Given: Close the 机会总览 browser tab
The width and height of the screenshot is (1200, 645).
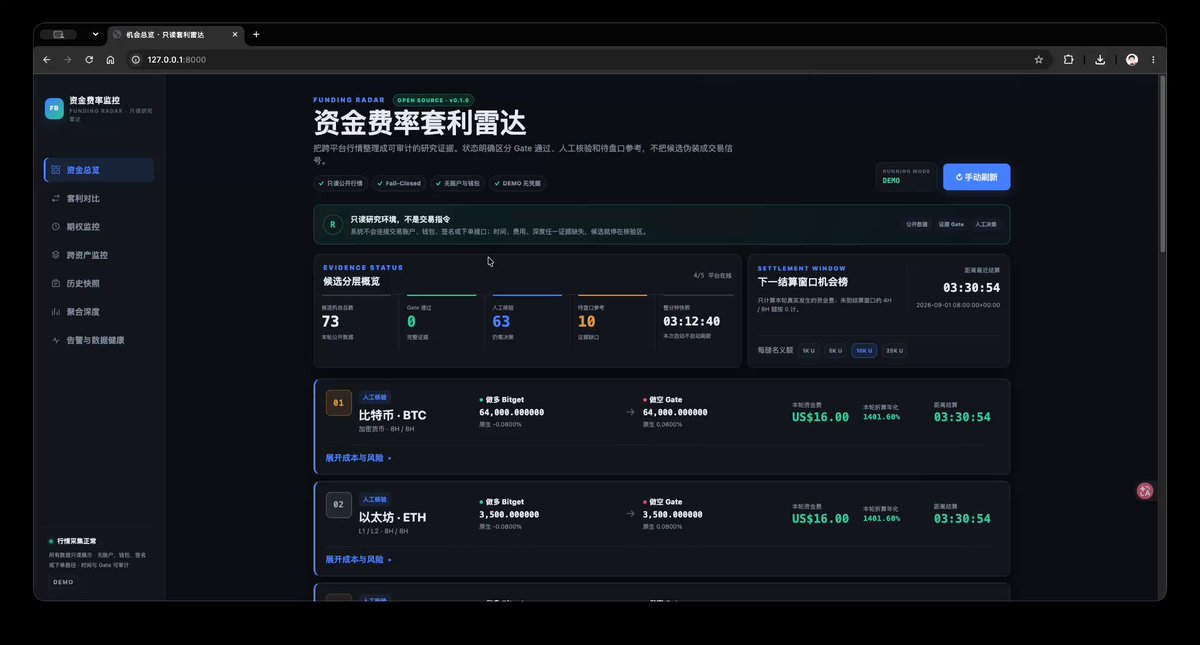Looking at the screenshot, I should [x=236, y=34].
